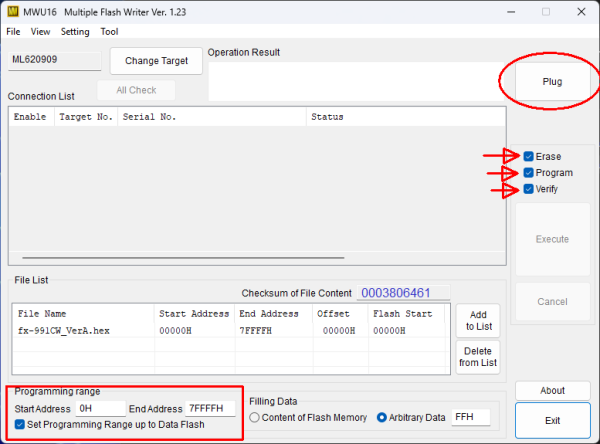Image resolution: width=600 pixels, height=444 pixels.
Task: Click Add to List button
Action: point(477,320)
